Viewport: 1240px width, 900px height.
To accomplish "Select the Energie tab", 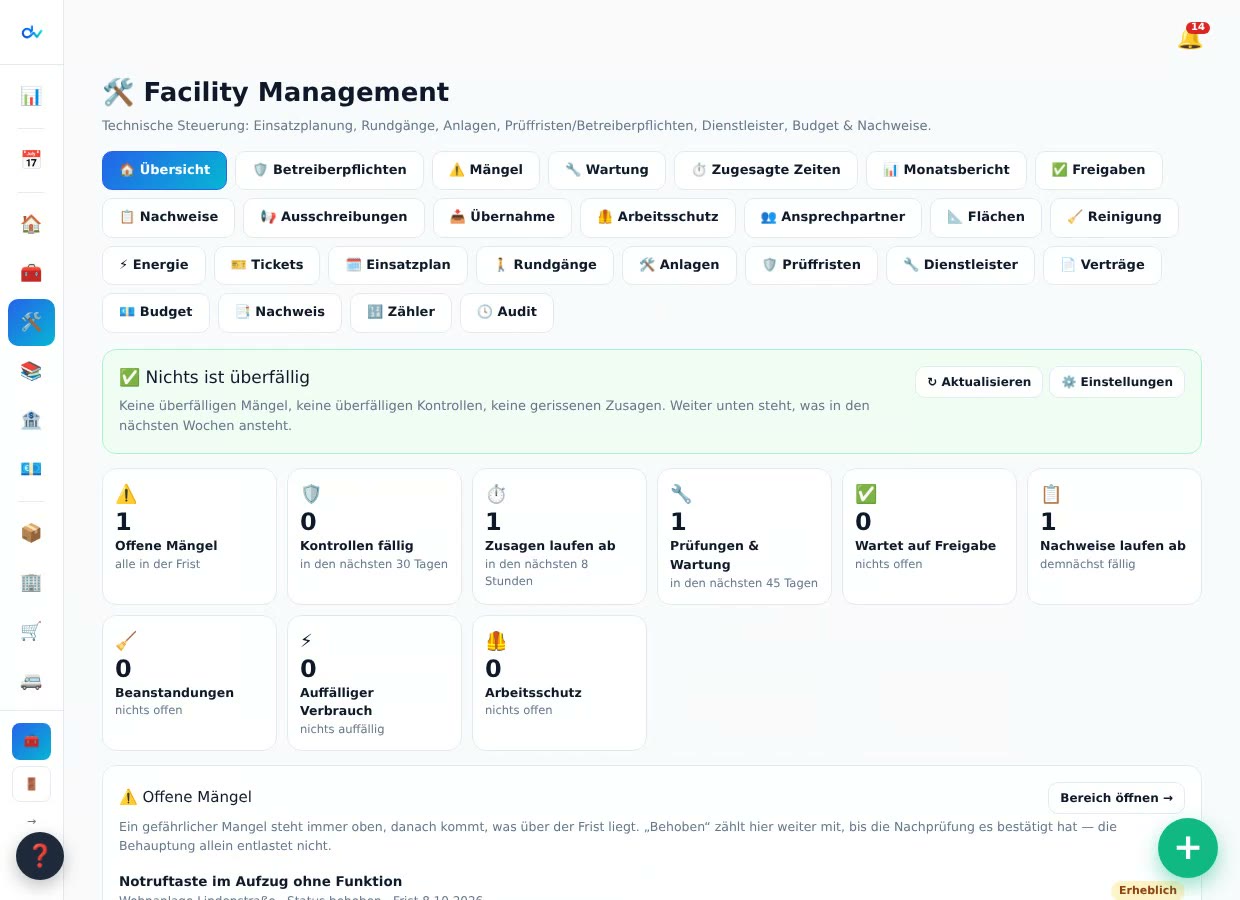I will coord(154,265).
